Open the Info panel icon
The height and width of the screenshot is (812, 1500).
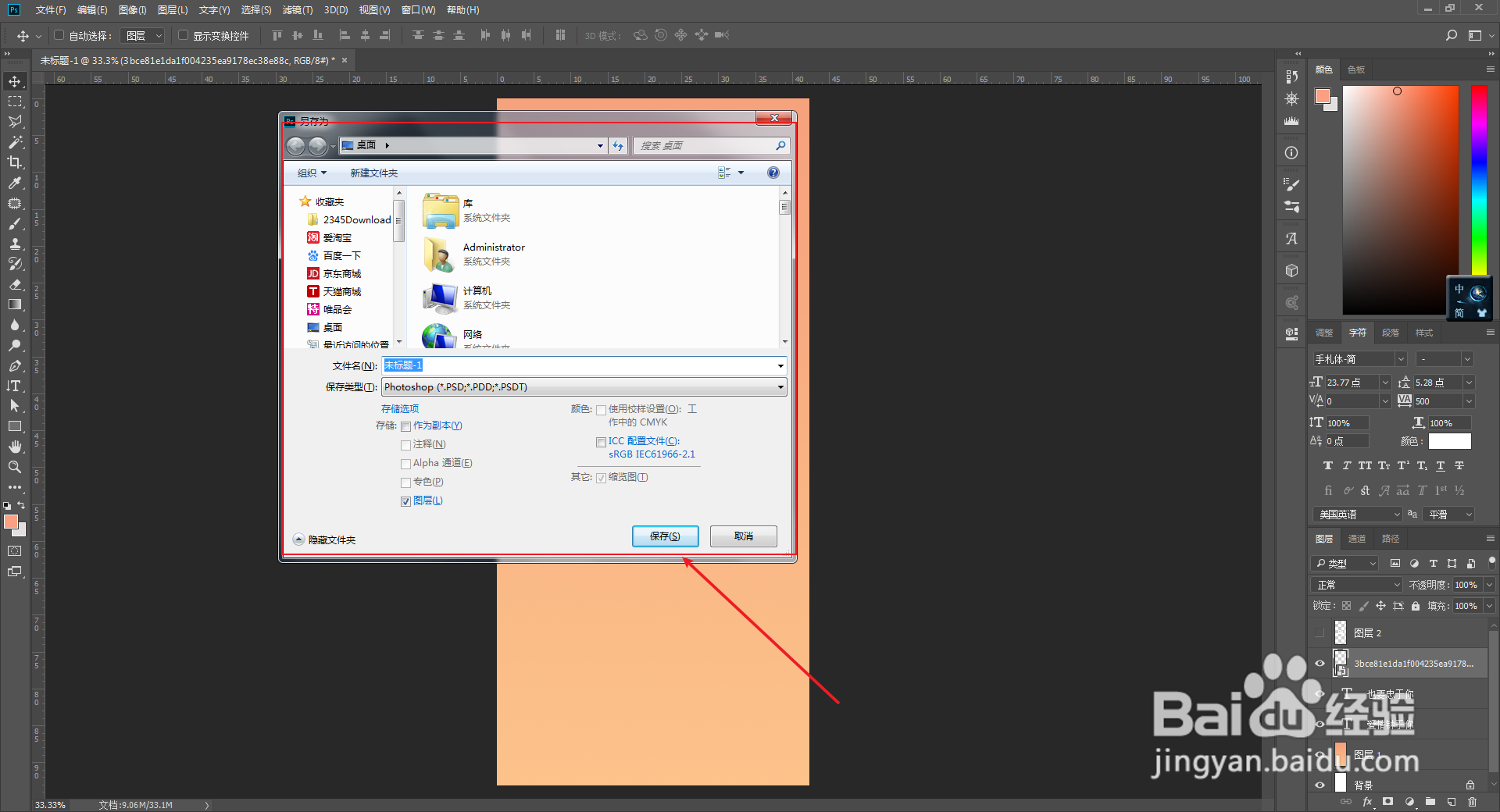click(x=1291, y=153)
